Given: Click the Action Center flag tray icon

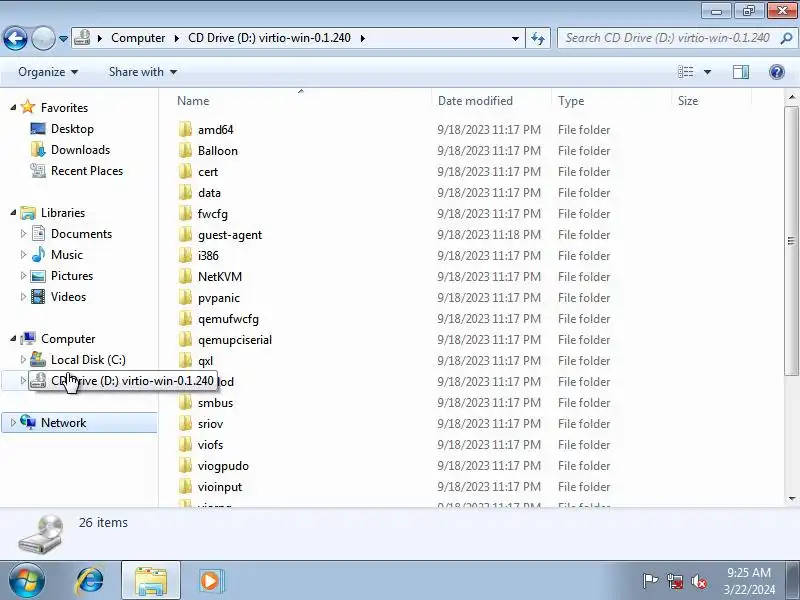Looking at the screenshot, I should [650, 581].
